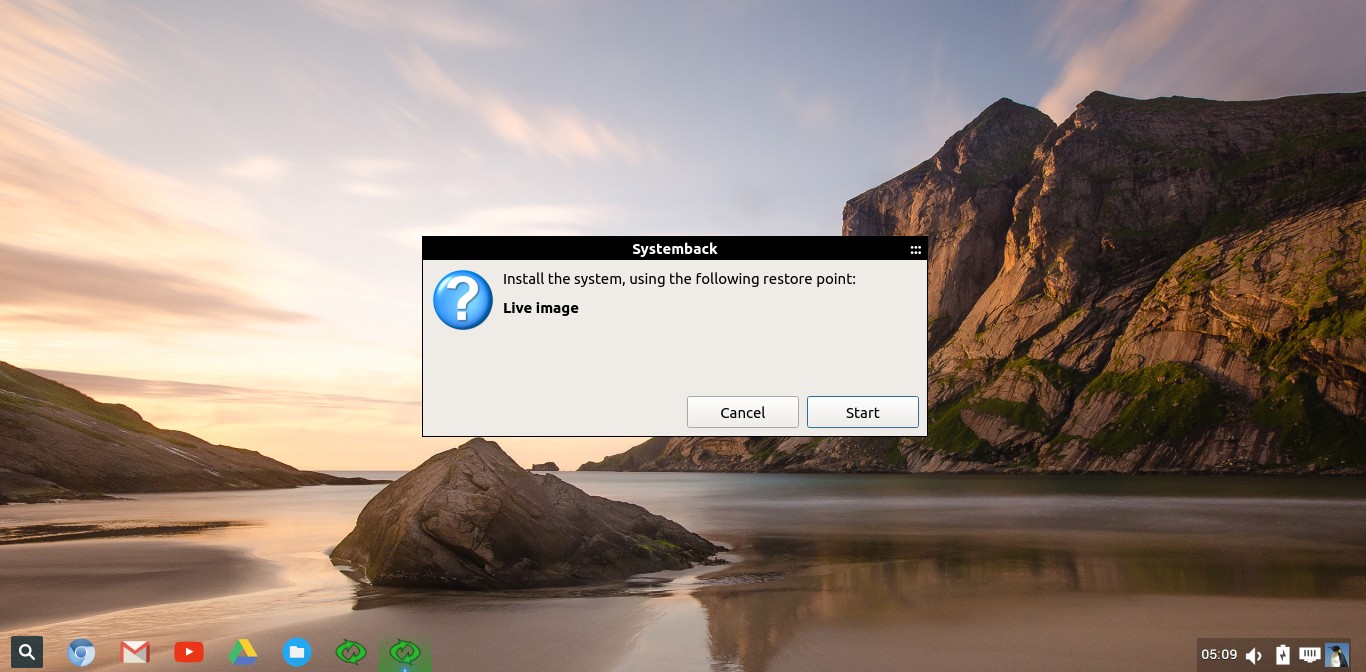Screen dimensions: 1366x672
Task: Open Google Drive shelf icon
Action: click(243, 653)
